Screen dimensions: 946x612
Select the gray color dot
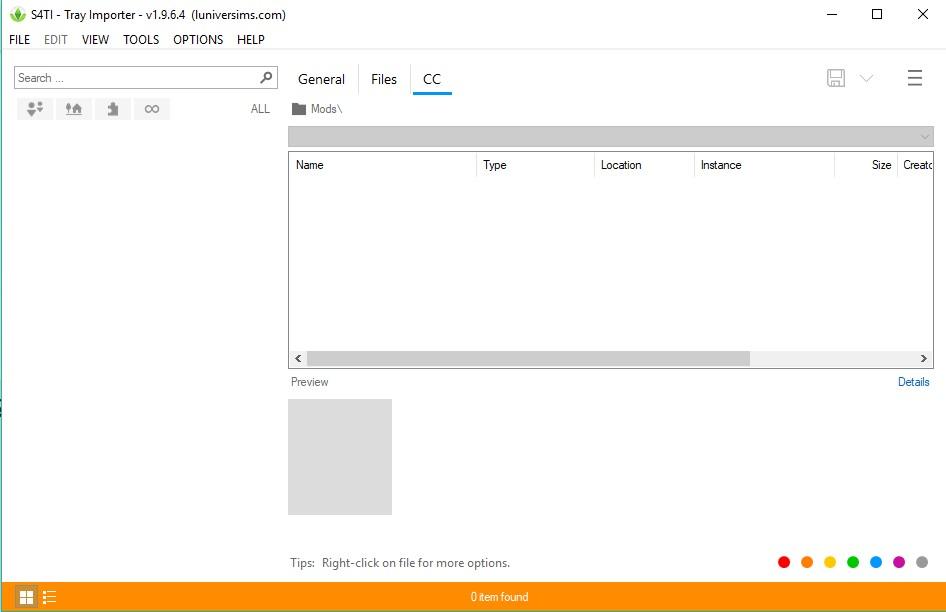pos(921,562)
